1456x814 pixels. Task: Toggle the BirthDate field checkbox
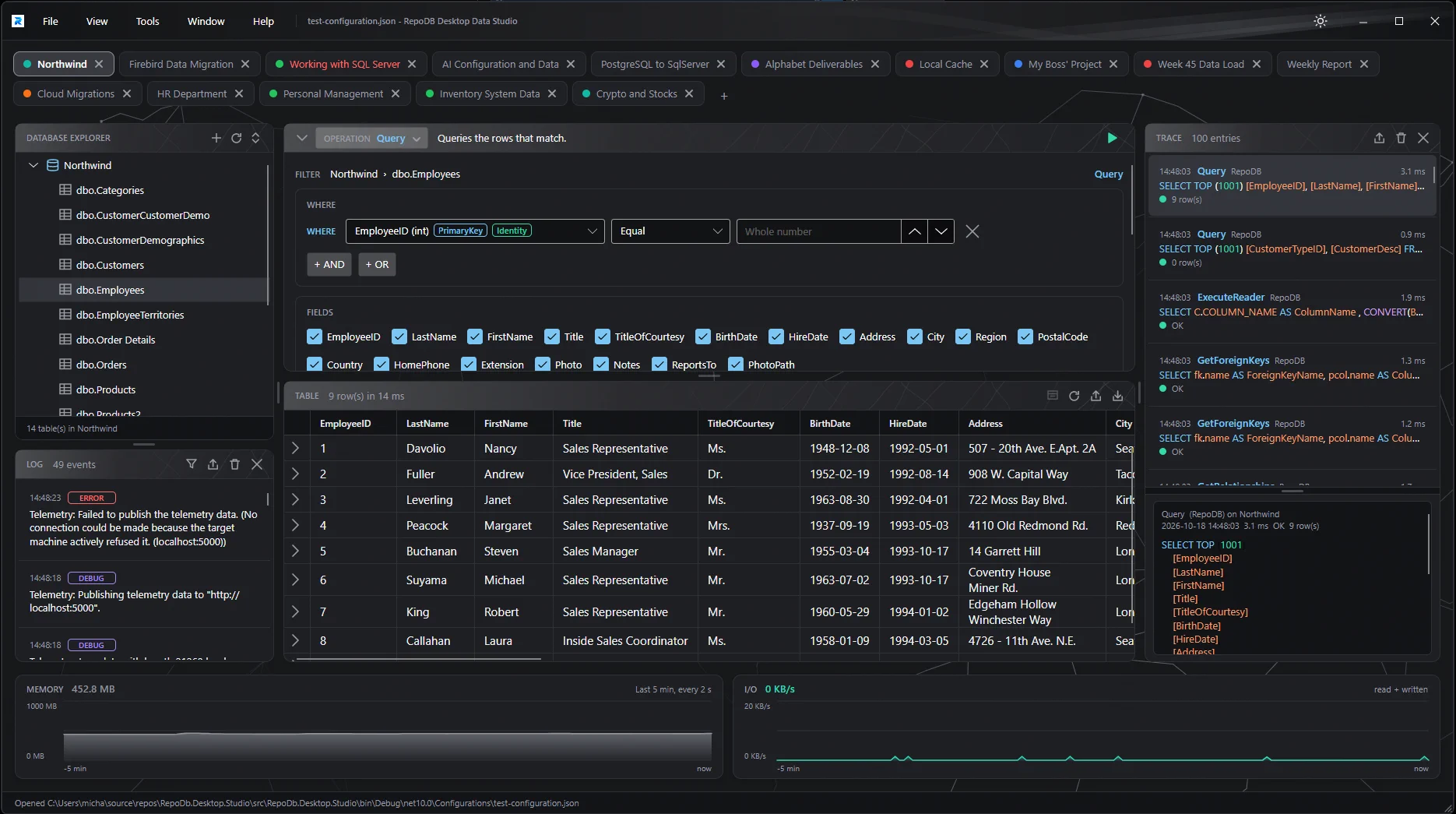pos(703,337)
